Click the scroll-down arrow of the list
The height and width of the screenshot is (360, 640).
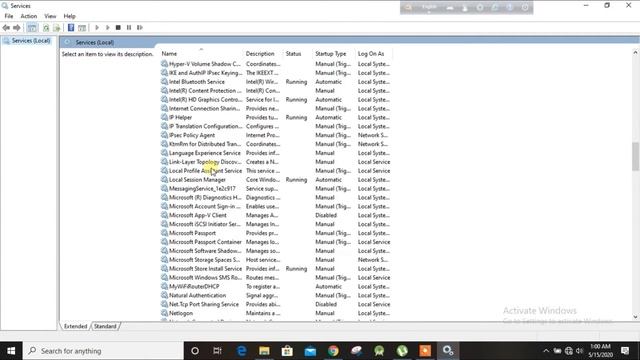click(636, 317)
